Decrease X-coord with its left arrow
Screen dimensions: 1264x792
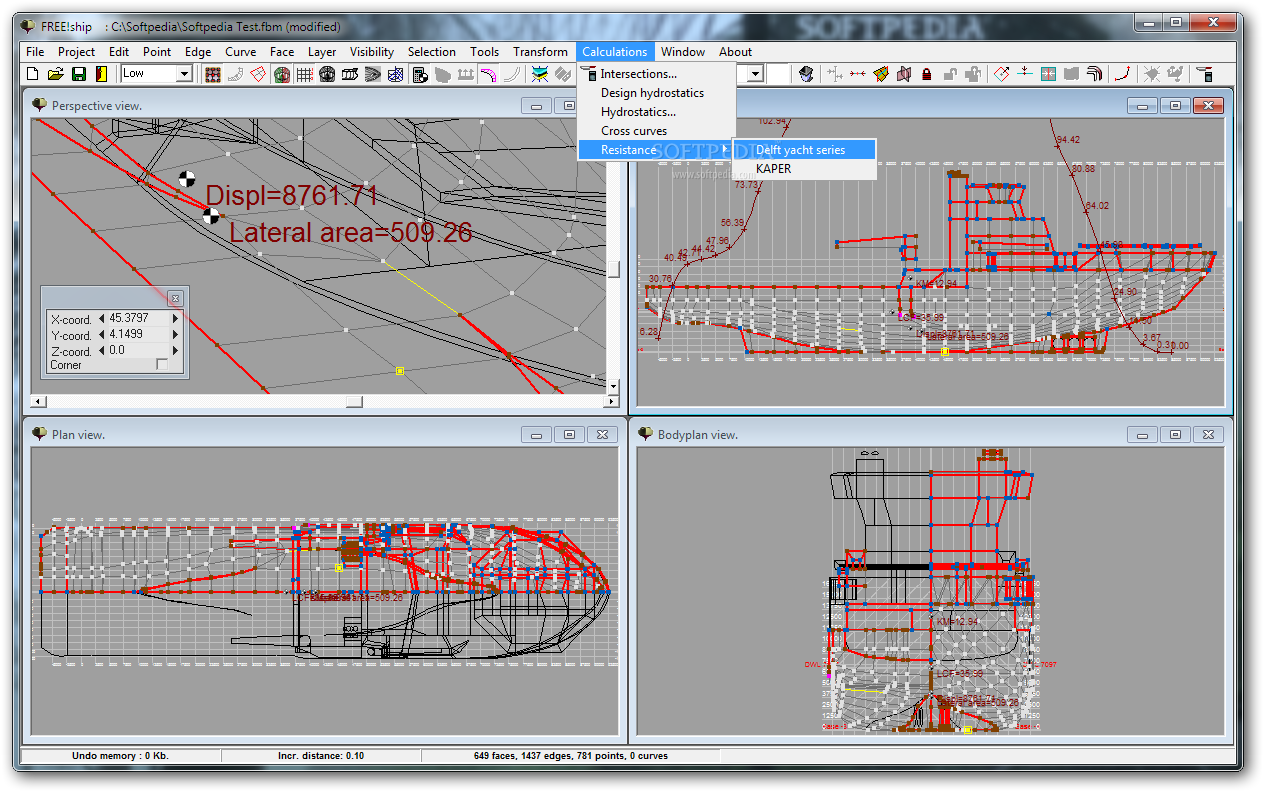[x=101, y=319]
